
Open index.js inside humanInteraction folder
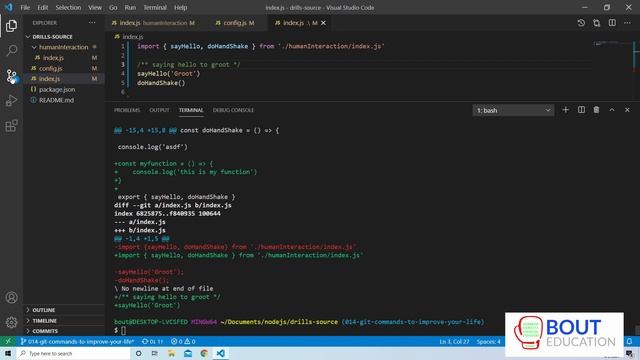(53, 58)
